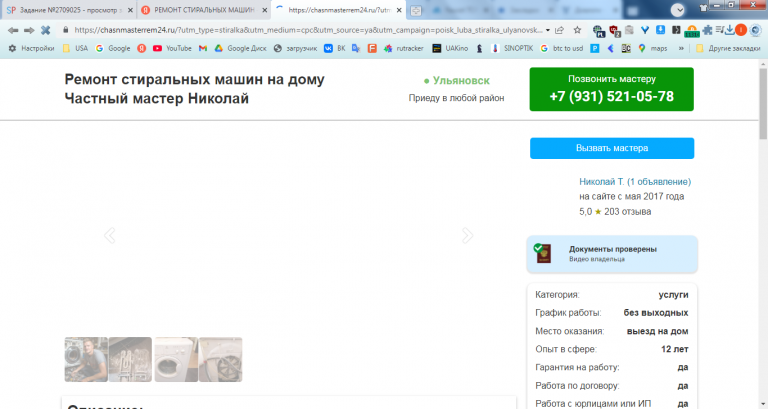768x409 pixels.
Task: Click the page vertical scrollbar thumb
Action: coord(763,103)
